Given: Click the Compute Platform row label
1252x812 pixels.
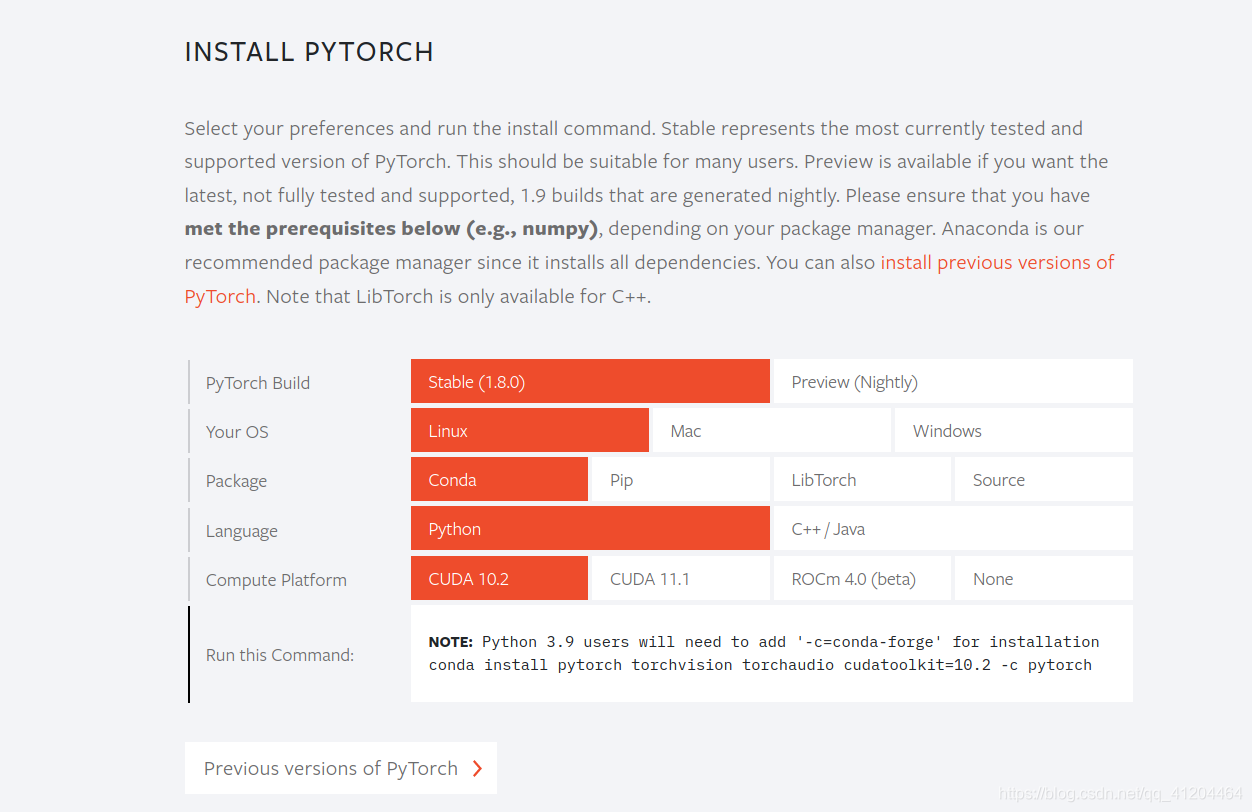Looking at the screenshot, I should (x=276, y=579).
